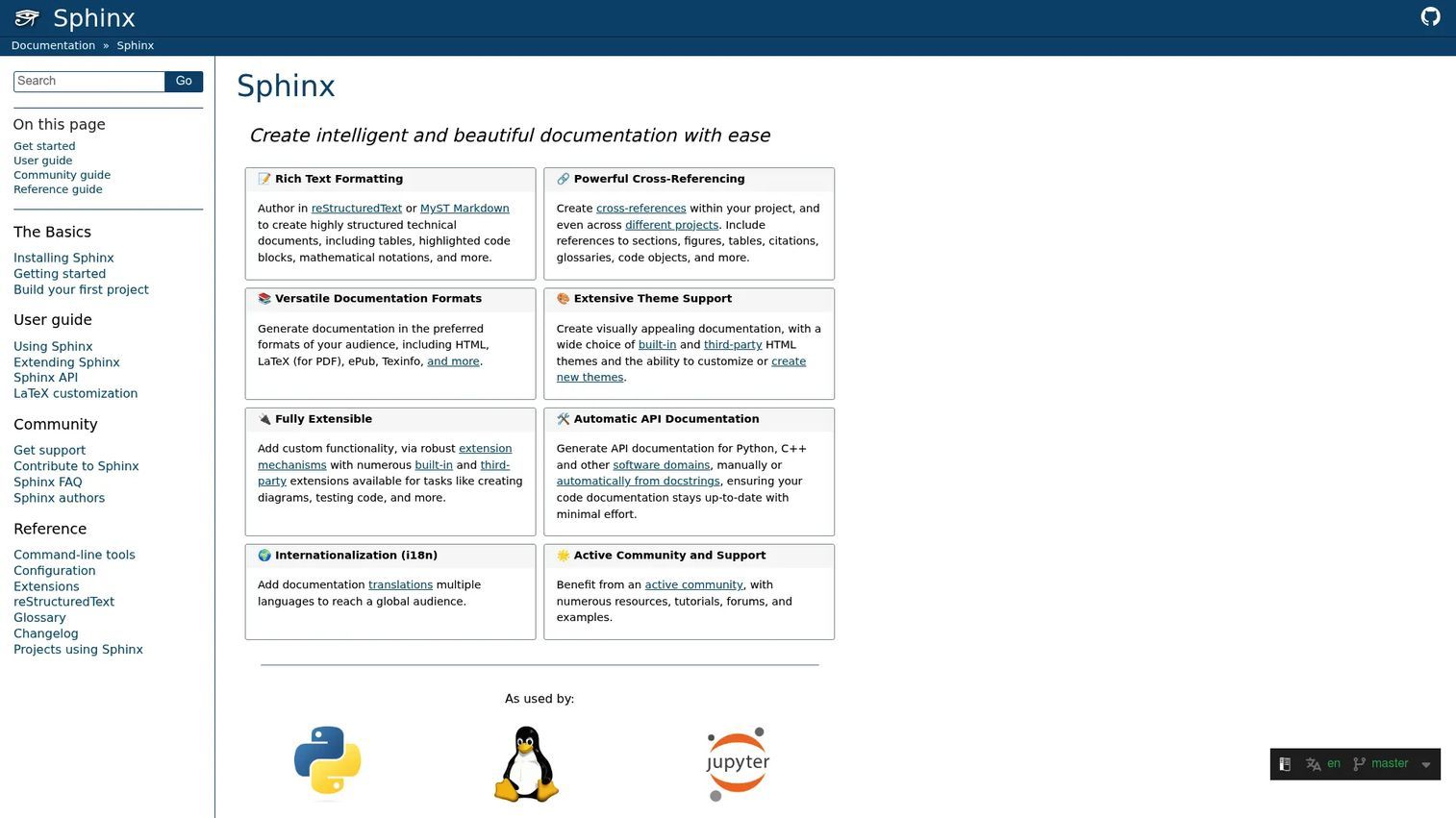Follow the 'MyST Markdown' link
The image size is (1456, 818).
coord(464,209)
